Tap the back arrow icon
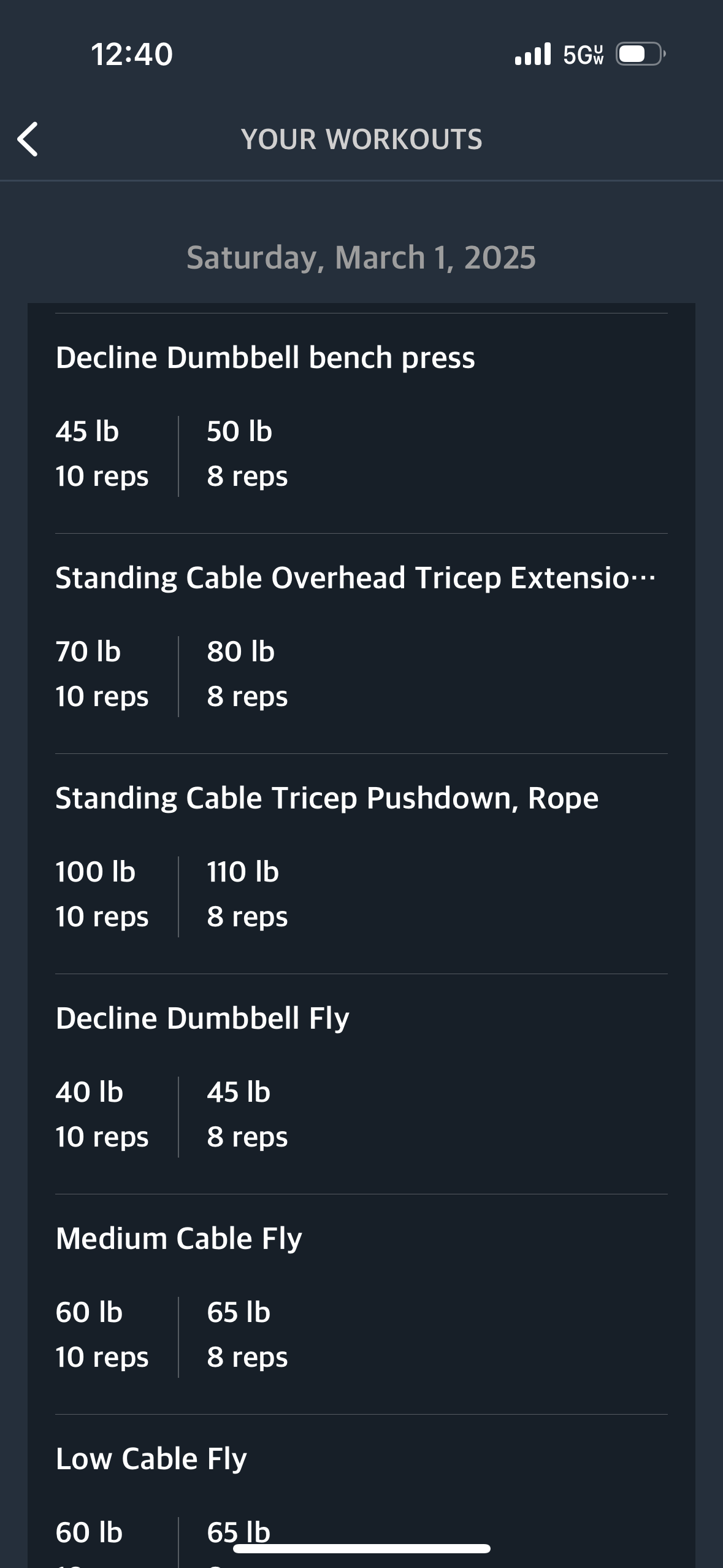This screenshot has height=1568, width=723. 28,139
